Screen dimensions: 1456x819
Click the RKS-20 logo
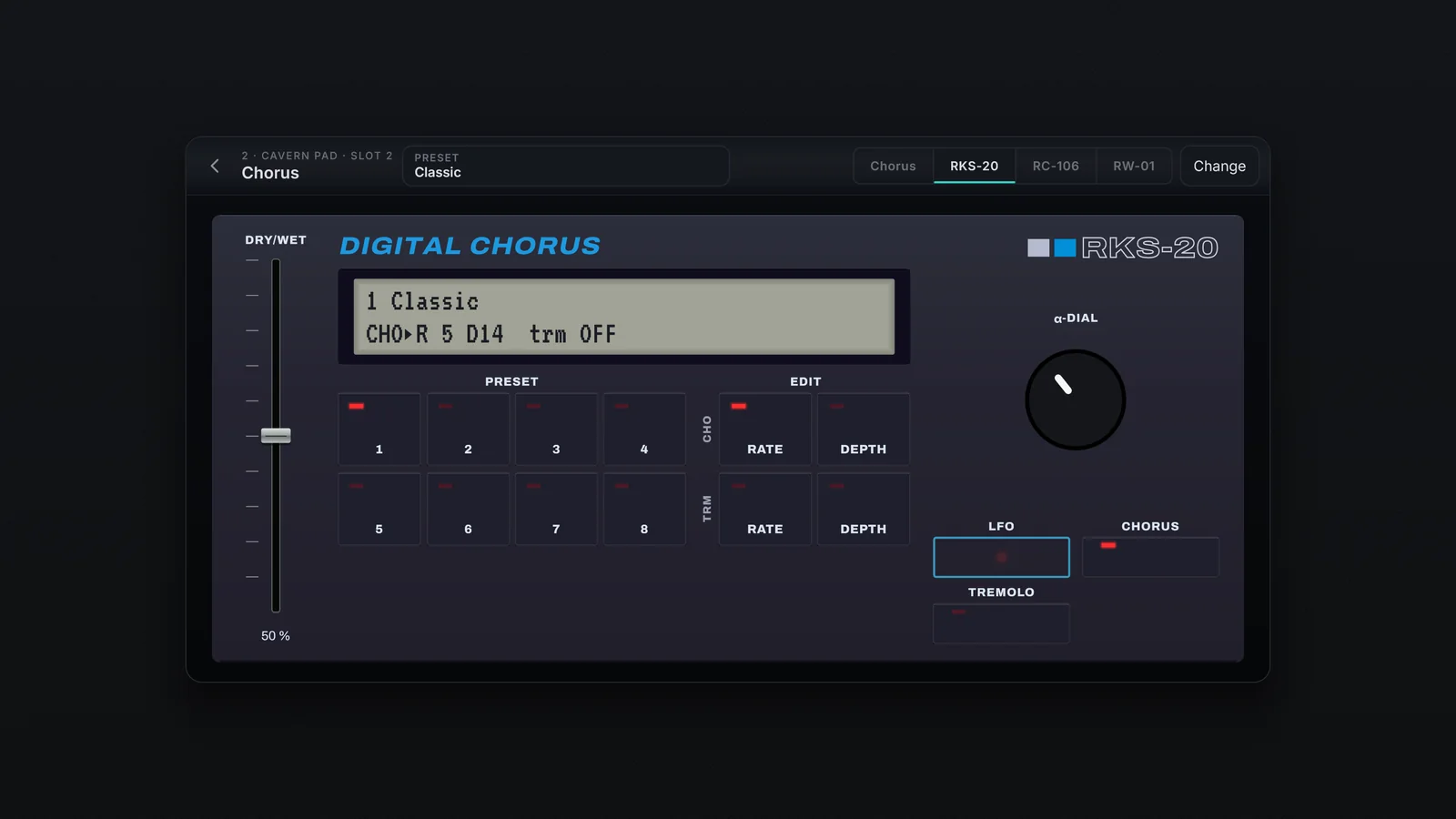[x=1123, y=248]
